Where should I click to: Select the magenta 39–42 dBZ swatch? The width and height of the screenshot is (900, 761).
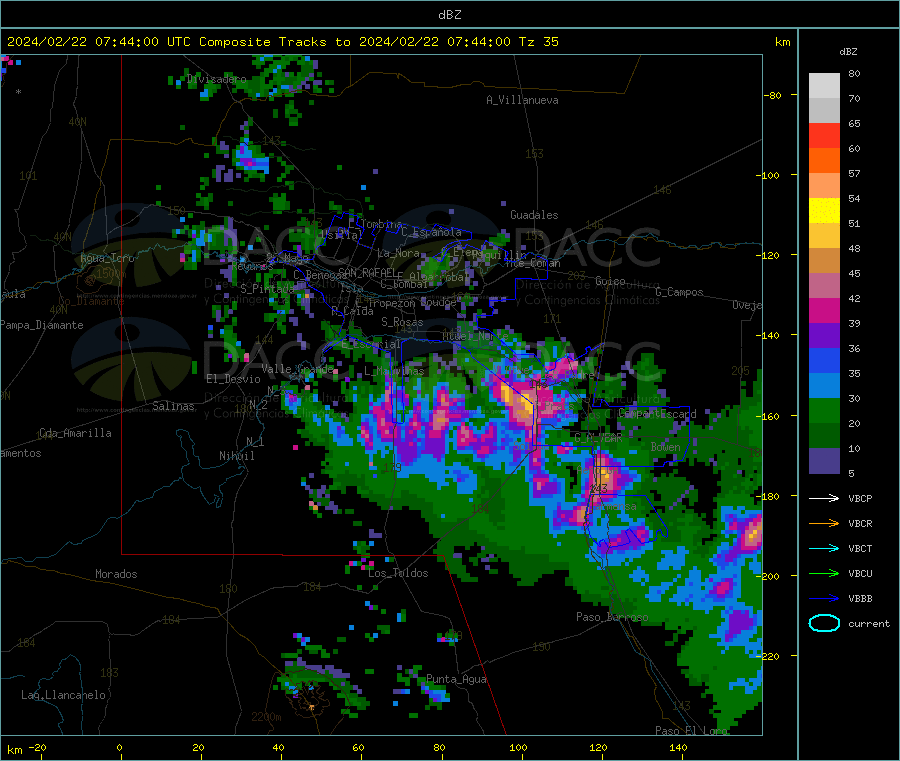tap(824, 310)
